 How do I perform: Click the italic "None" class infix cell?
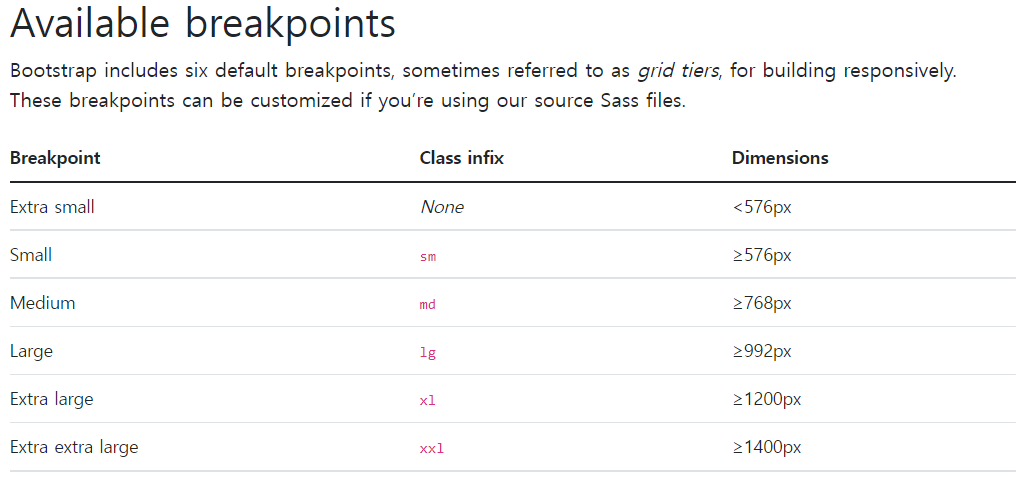coord(442,207)
